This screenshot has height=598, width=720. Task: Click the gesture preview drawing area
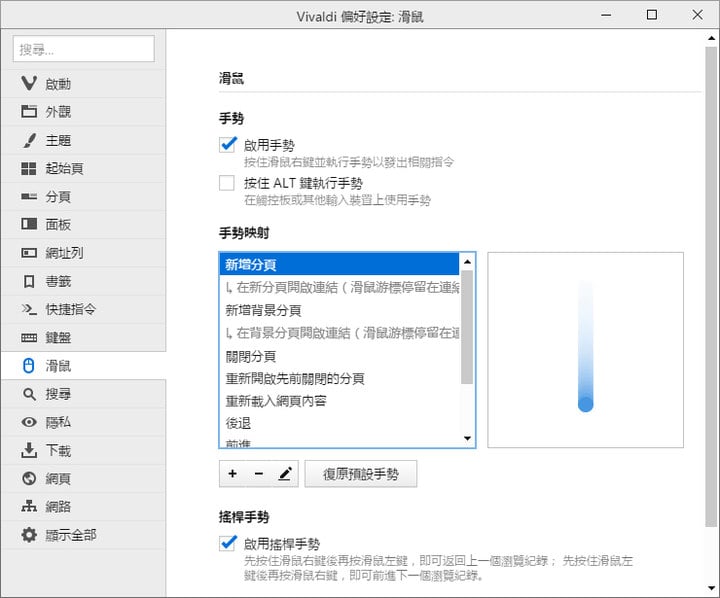[x=585, y=350]
